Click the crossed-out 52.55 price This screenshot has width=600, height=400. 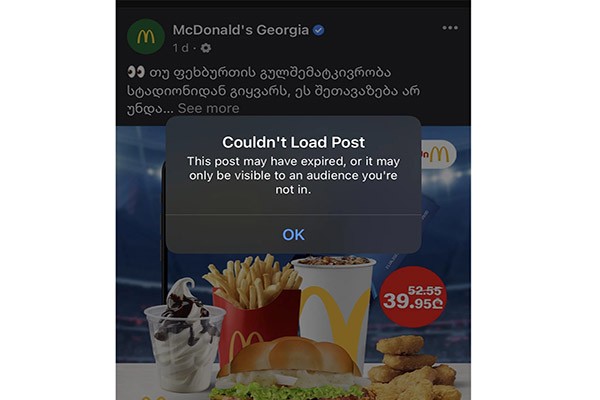pos(425,291)
